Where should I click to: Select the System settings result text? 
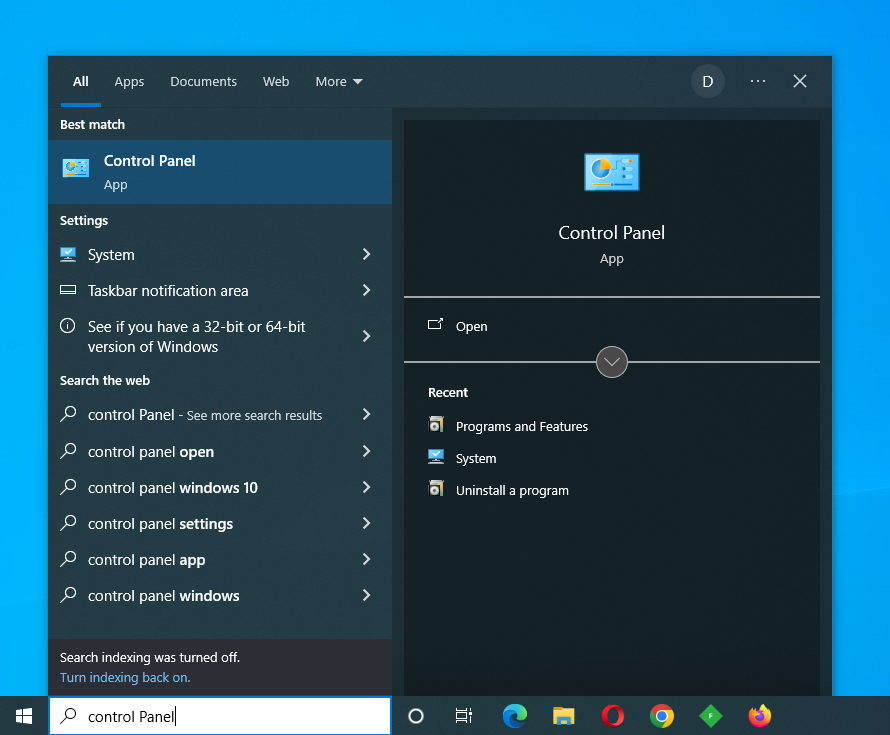click(111, 255)
